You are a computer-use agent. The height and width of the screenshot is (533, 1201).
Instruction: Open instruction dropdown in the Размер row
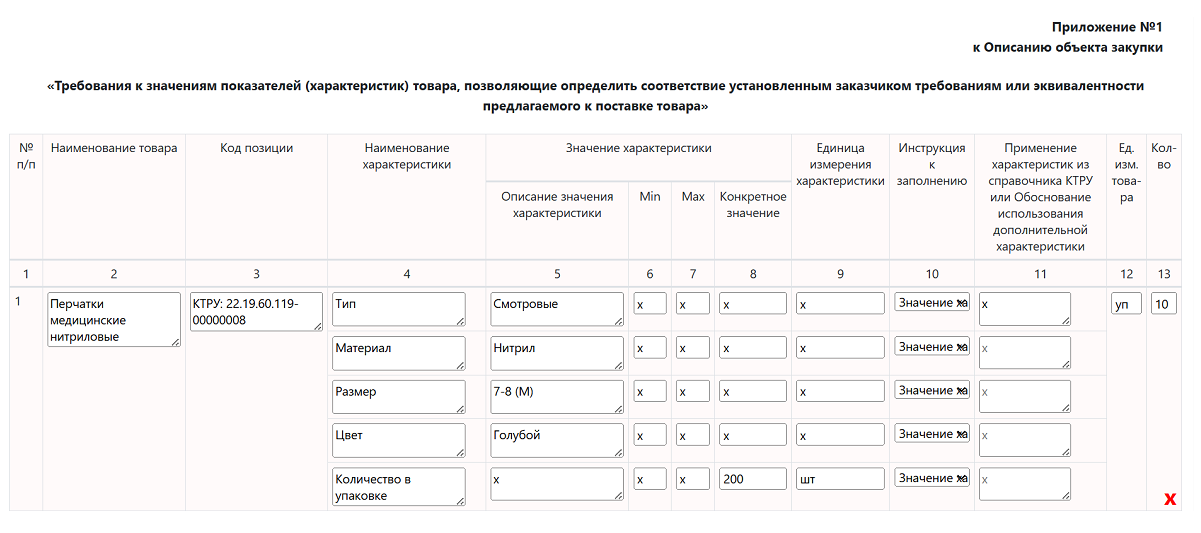(932, 391)
